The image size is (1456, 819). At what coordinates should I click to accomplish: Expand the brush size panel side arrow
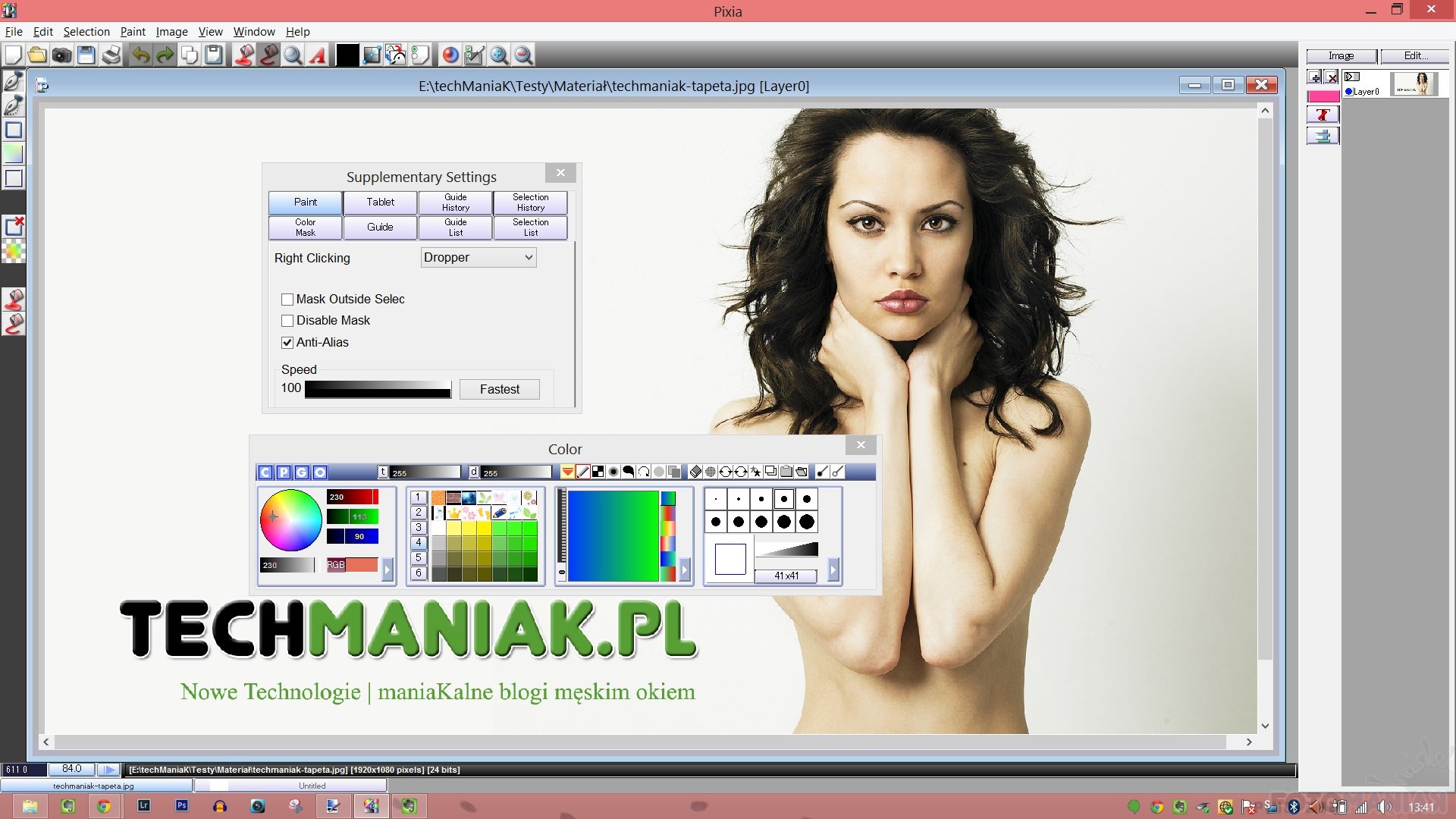coord(833,569)
